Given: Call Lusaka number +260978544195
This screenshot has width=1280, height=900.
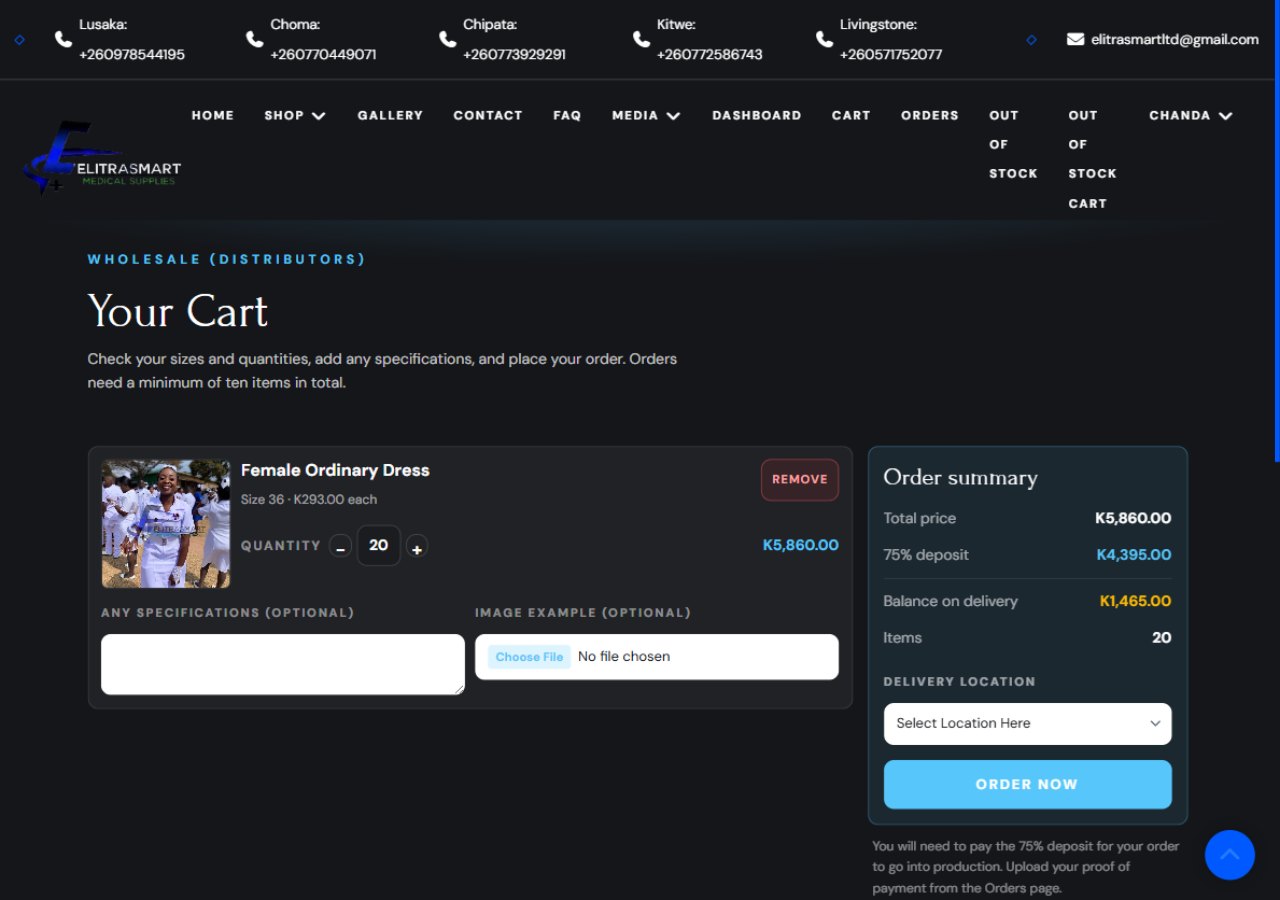Looking at the screenshot, I should point(132,54).
